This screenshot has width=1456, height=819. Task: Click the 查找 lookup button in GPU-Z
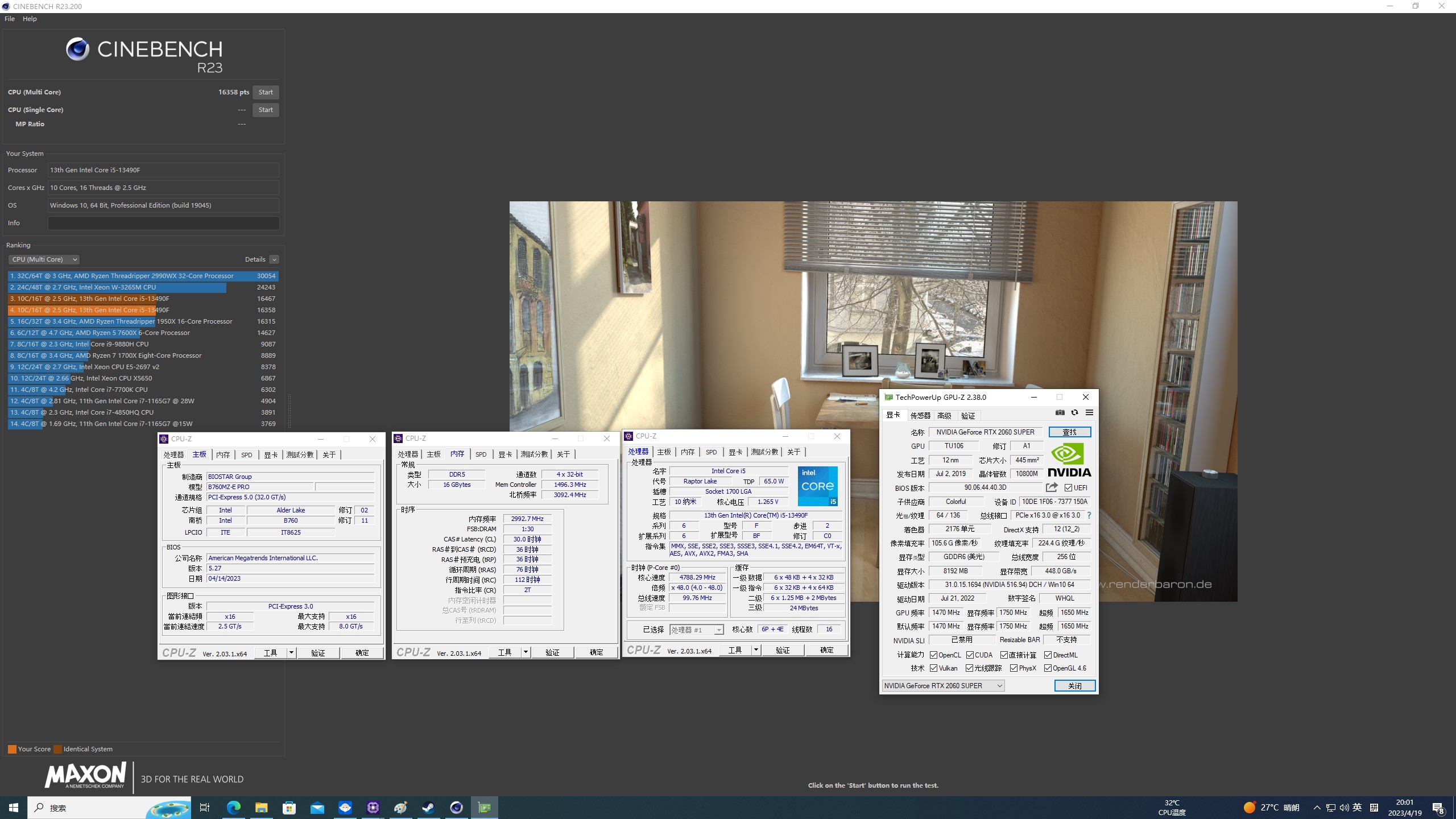(1070, 432)
